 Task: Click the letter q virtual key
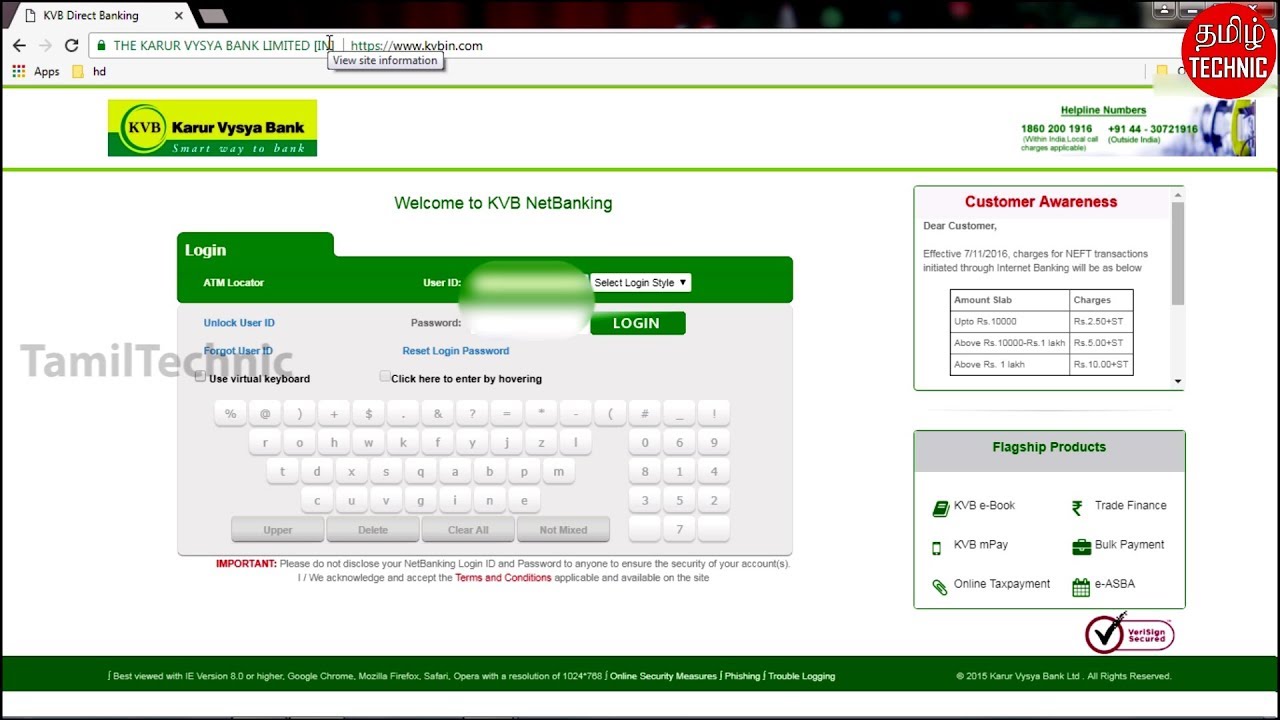point(420,472)
